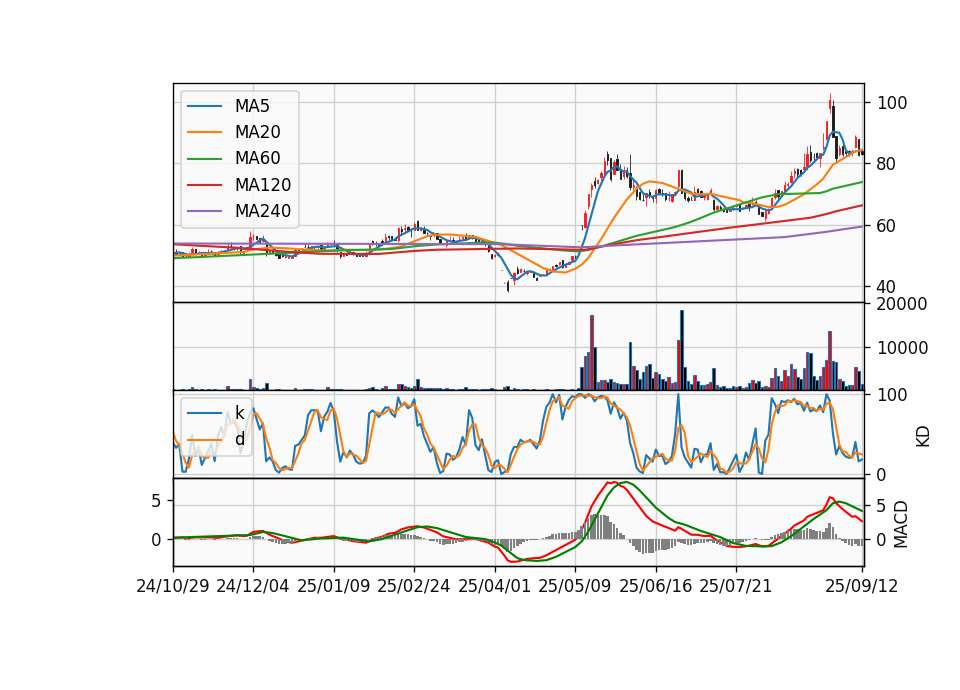Click the 100 tick on KD axis
The width and height of the screenshot is (960, 690).
click(892, 395)
